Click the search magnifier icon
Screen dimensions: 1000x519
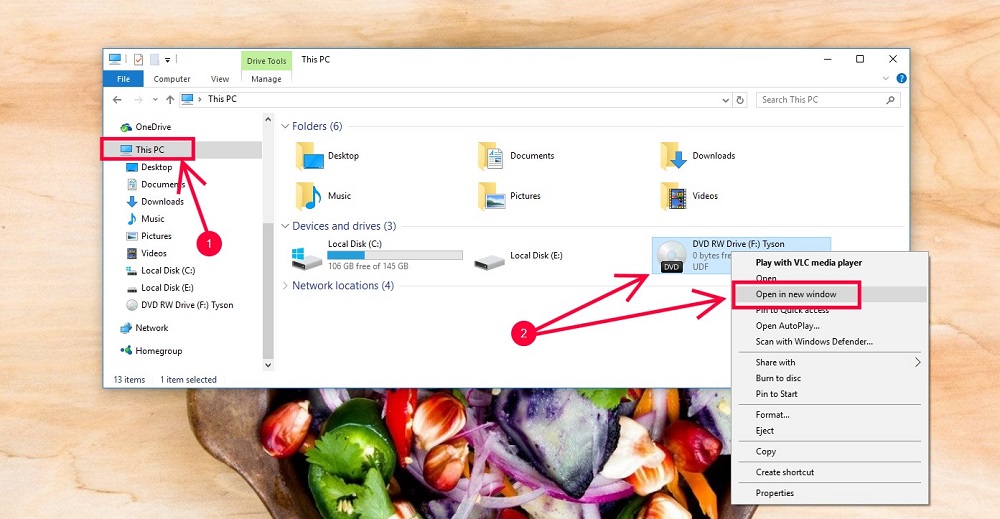click(890, 100)
